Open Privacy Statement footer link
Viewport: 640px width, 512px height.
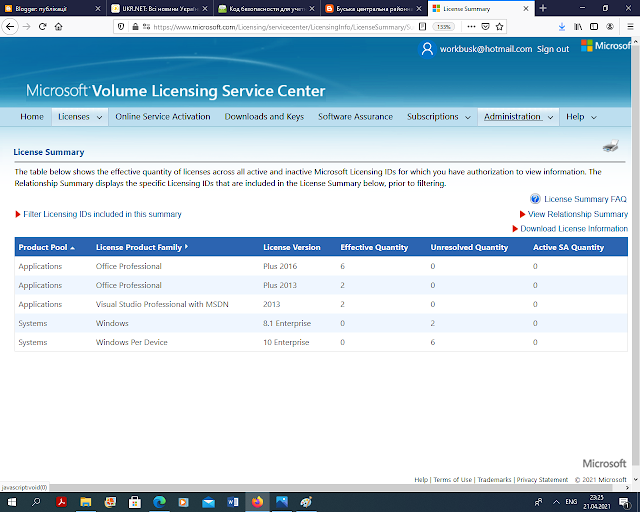pyautogui.click(x=542, y=479)
